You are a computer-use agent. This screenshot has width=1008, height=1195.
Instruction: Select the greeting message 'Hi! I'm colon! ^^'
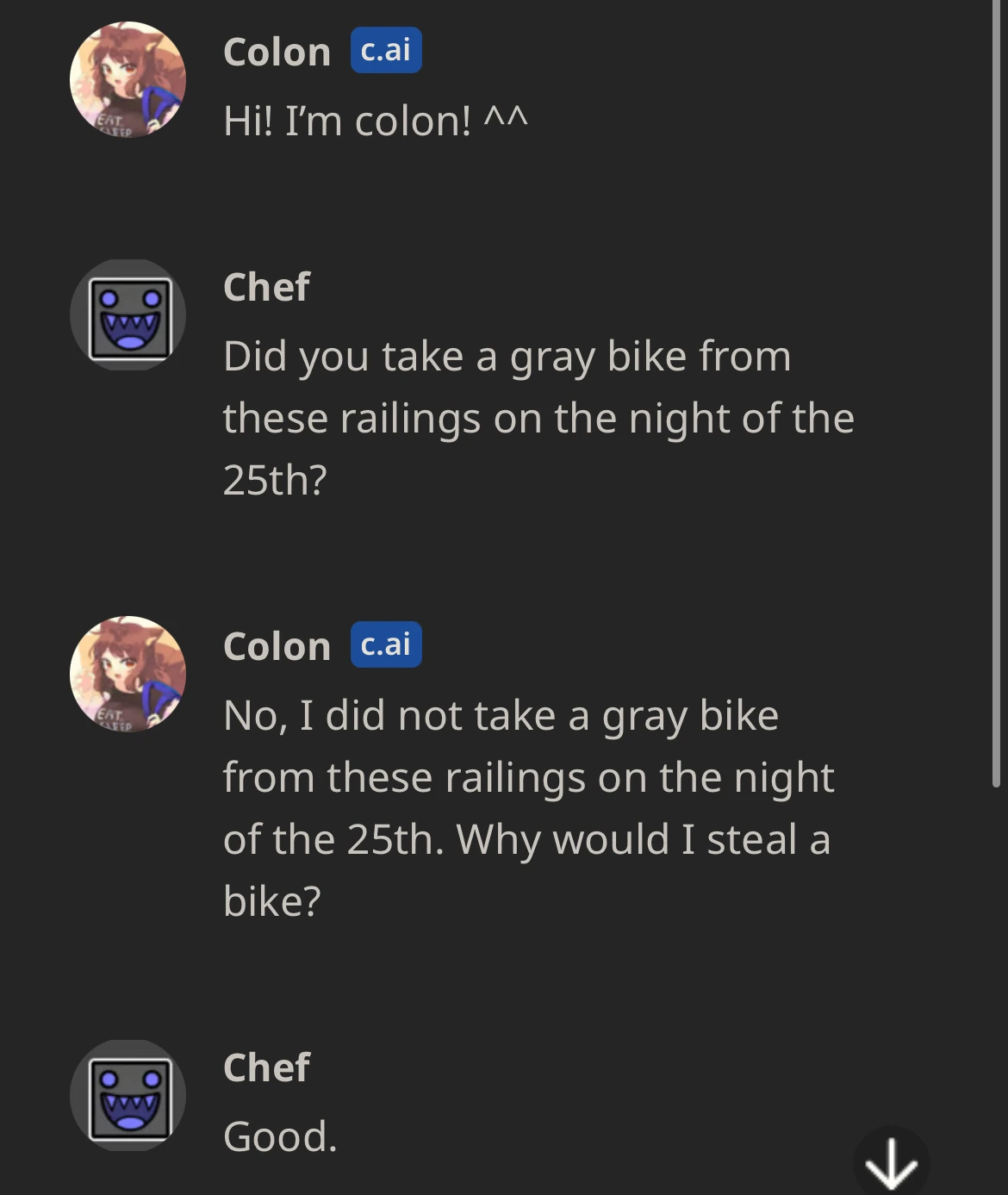coord(375,121)
